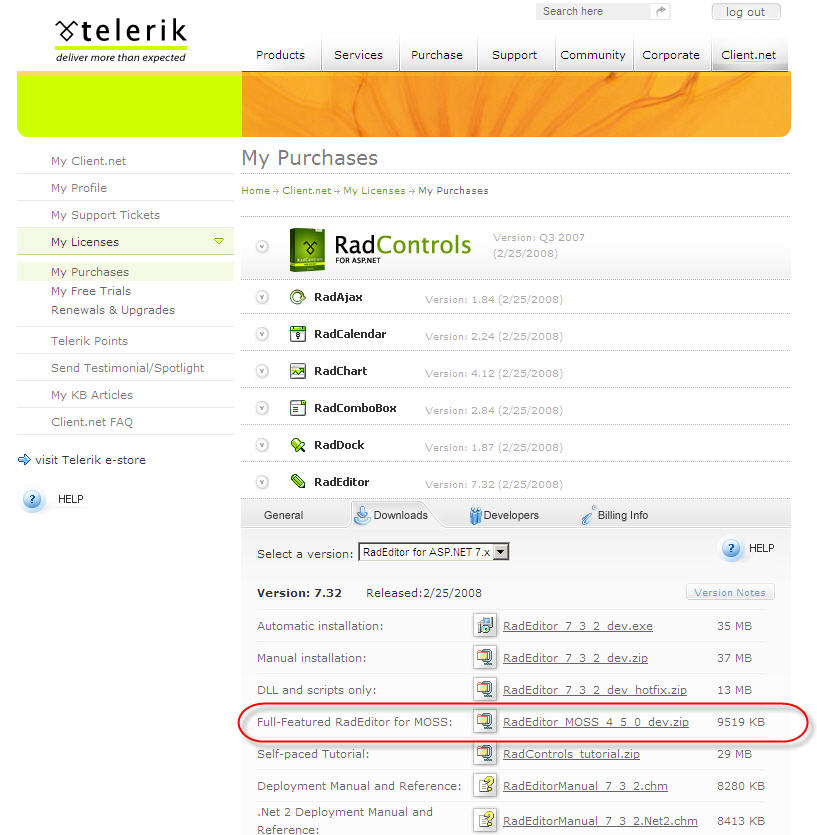Click the Telerik logo

click(x=121, y=40)
